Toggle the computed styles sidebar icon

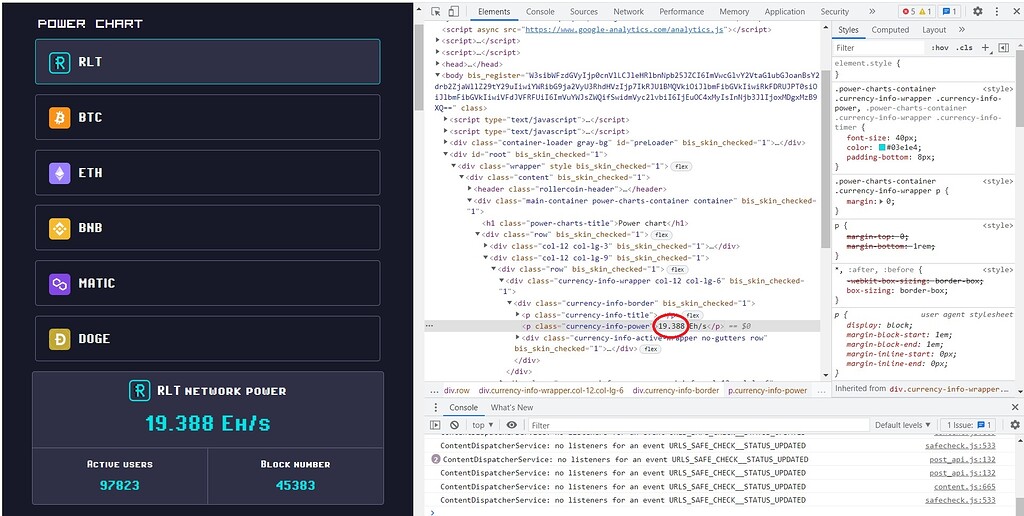pos(1001,47)
